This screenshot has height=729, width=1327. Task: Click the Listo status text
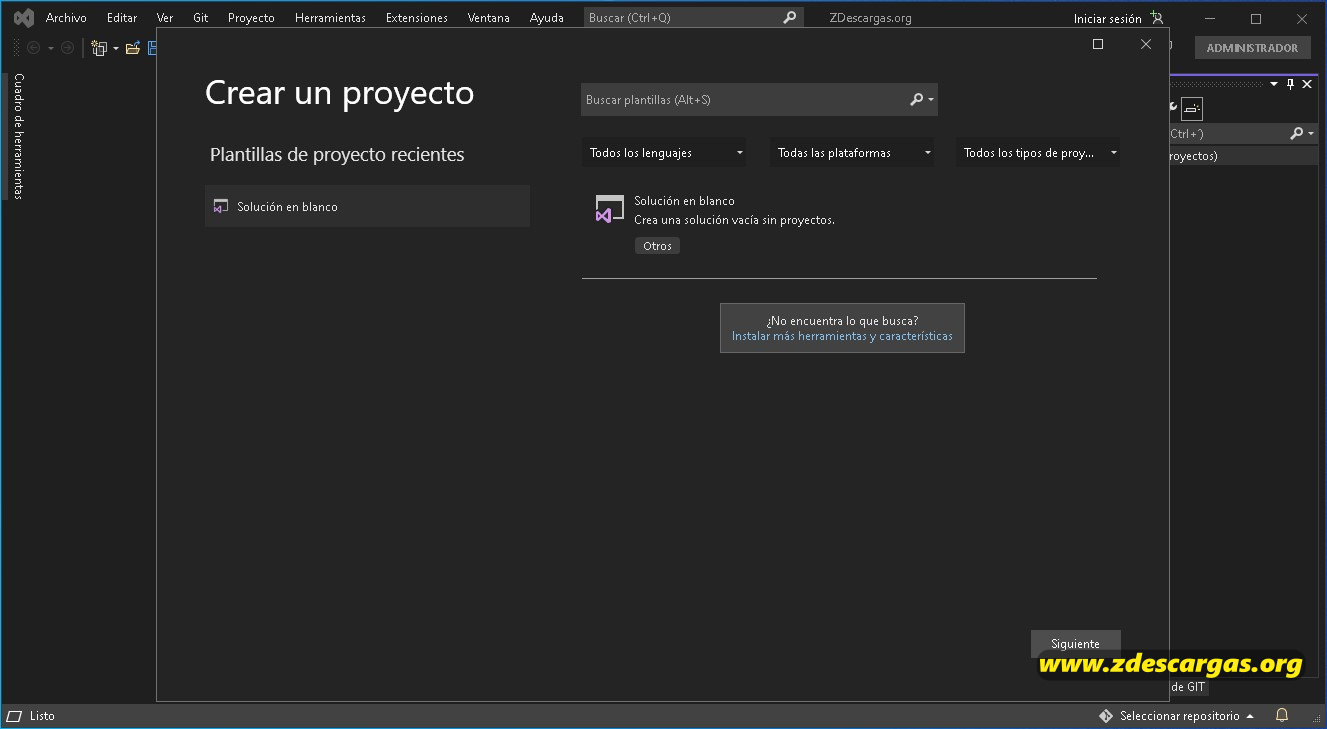click(42, 716)
